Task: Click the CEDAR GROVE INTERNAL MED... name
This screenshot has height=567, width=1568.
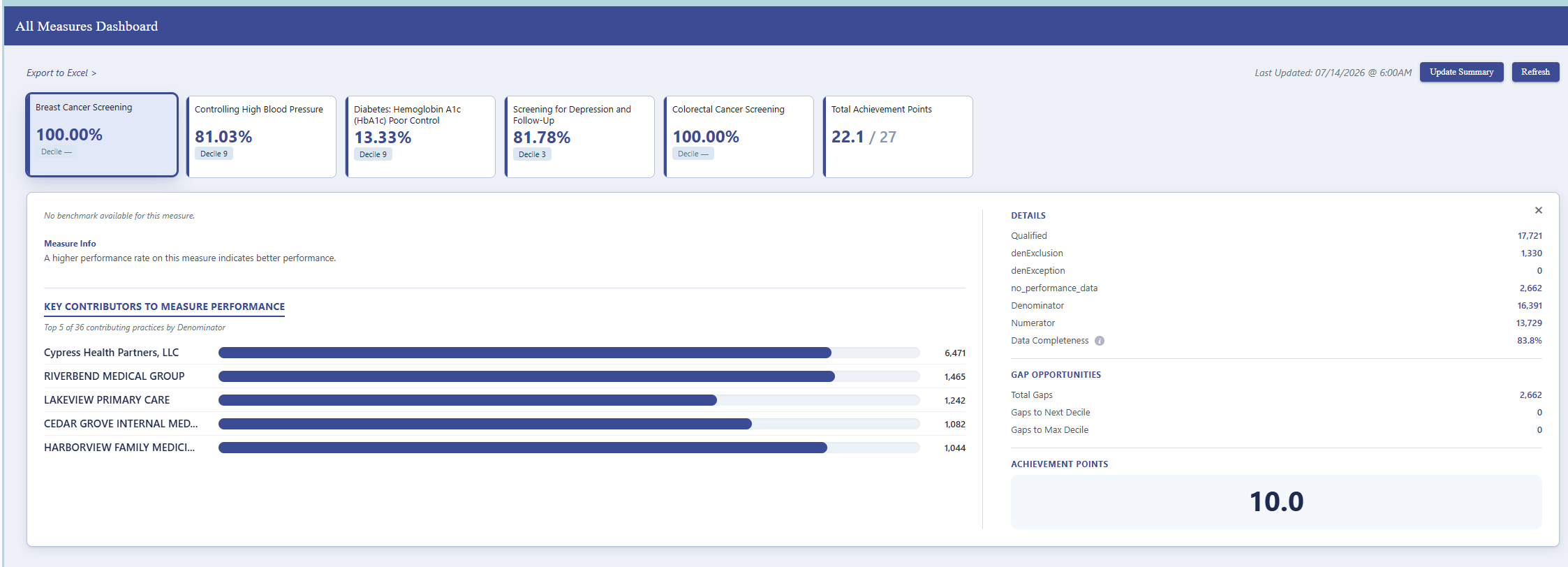Action: coord(121,424)
